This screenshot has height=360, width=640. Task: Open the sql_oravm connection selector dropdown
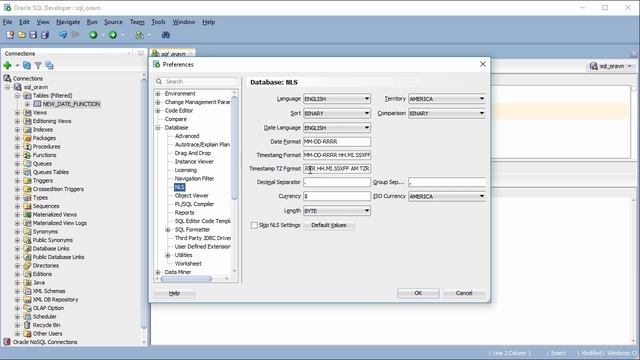coord(611,66)
